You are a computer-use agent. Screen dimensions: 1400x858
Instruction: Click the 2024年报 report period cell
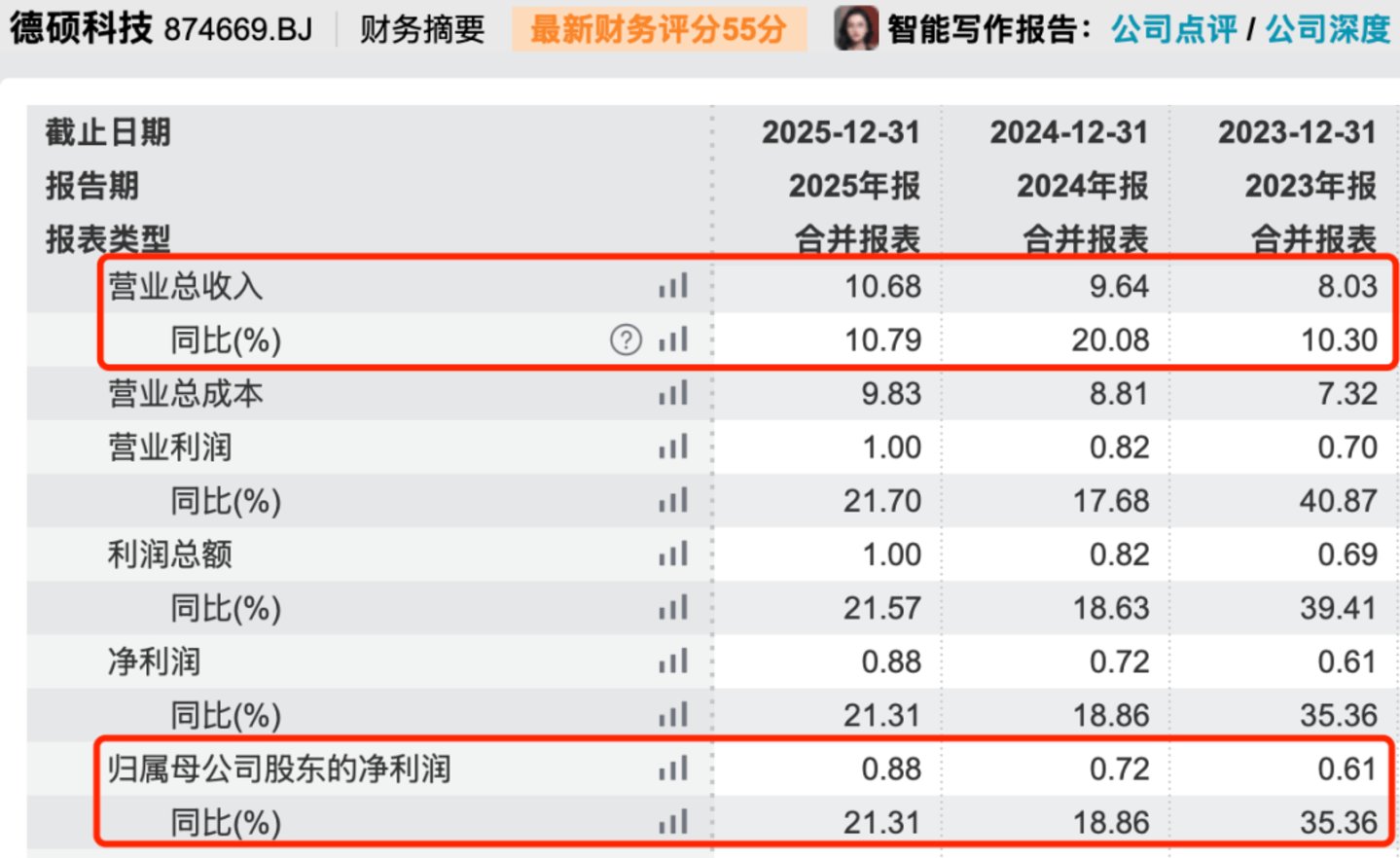(1083, 185)
